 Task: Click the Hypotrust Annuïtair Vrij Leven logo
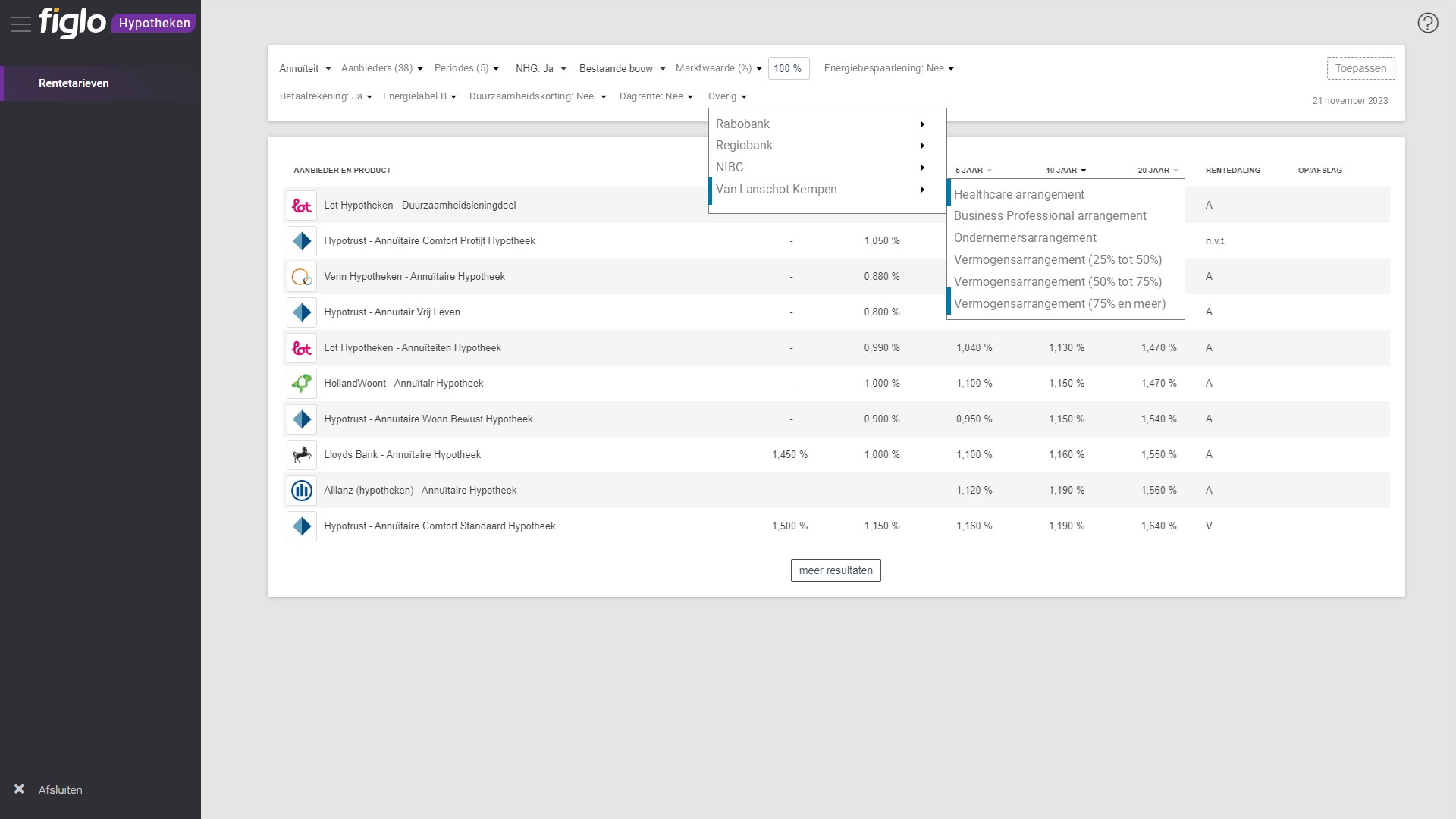pos(302,312)
